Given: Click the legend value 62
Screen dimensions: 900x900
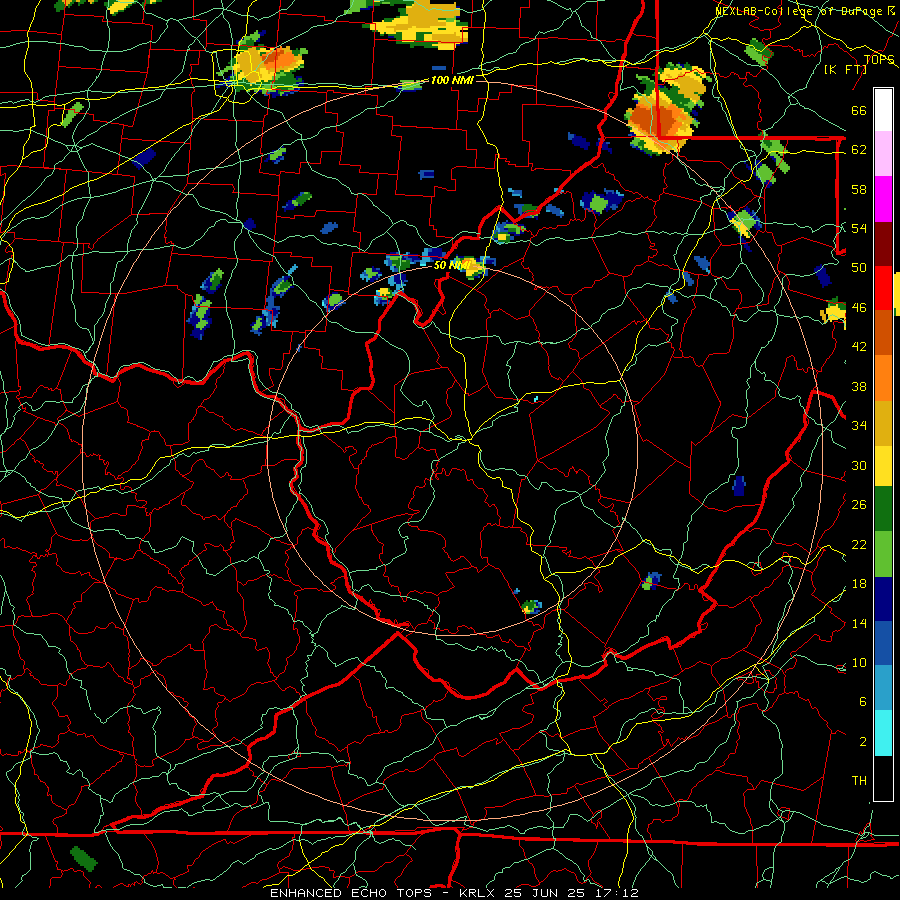Looking at the screenshot, I should tap(859, 150).
